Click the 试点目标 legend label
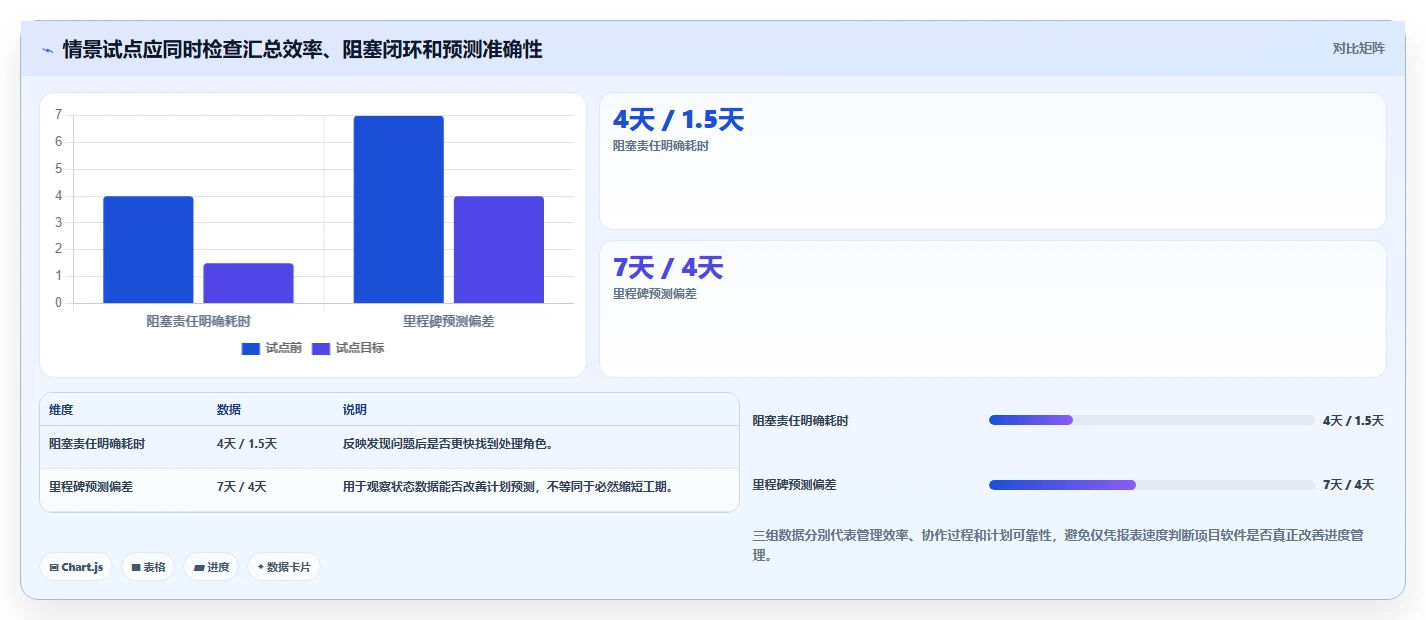The width and height of the screenshot is (1426, 620). click(360, 348)
